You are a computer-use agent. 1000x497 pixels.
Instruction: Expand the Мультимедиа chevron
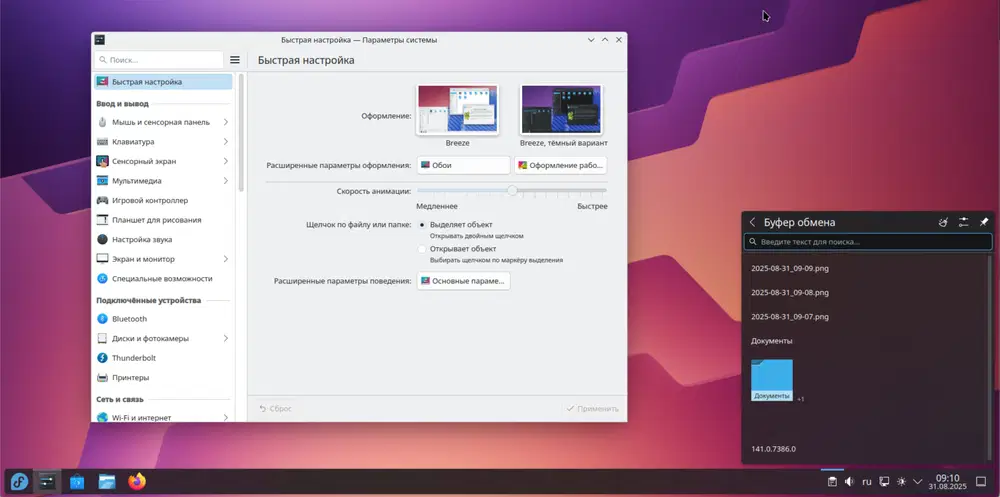[x=226, y=181]
